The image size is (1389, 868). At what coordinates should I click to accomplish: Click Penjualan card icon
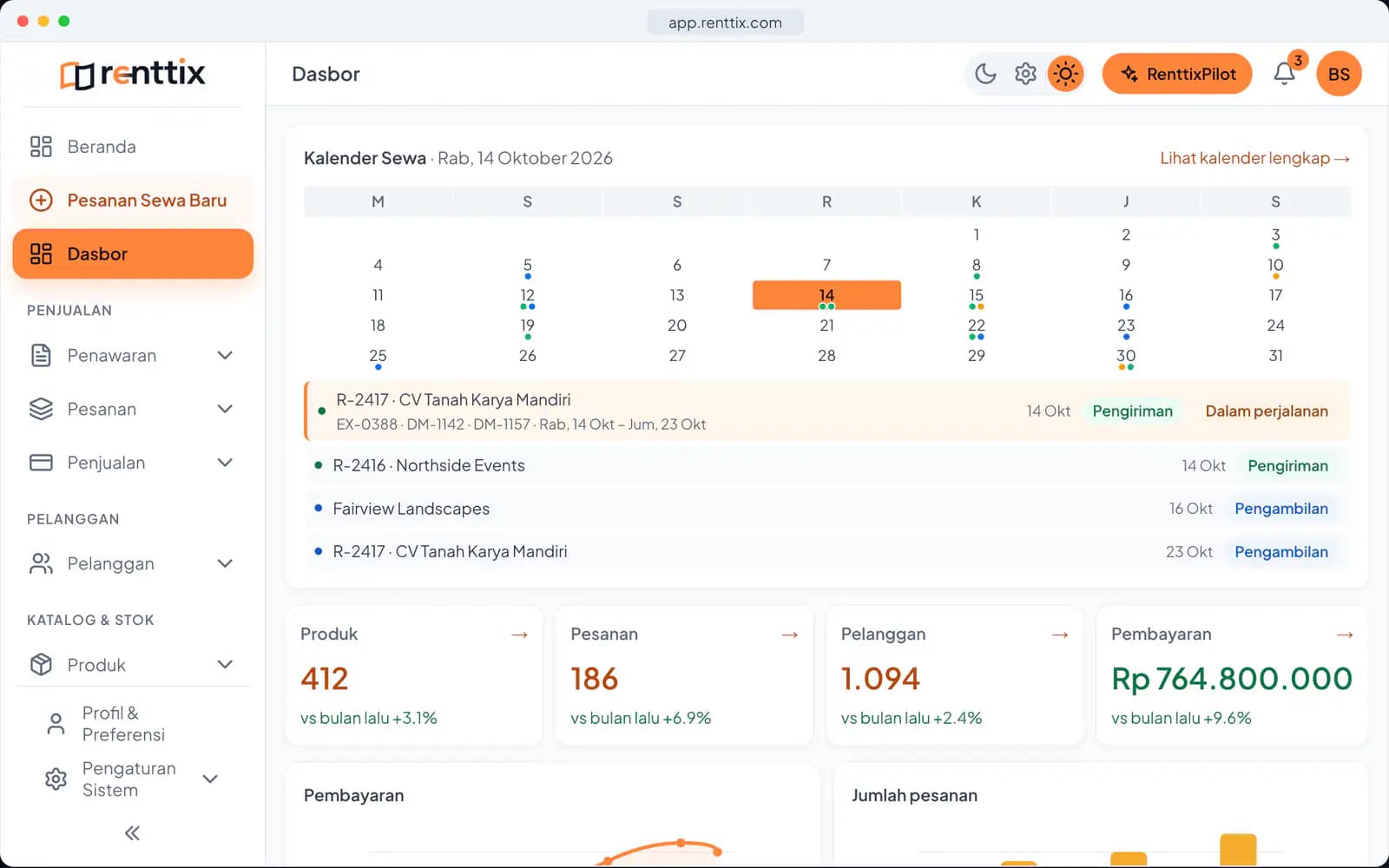click(41, 463)
